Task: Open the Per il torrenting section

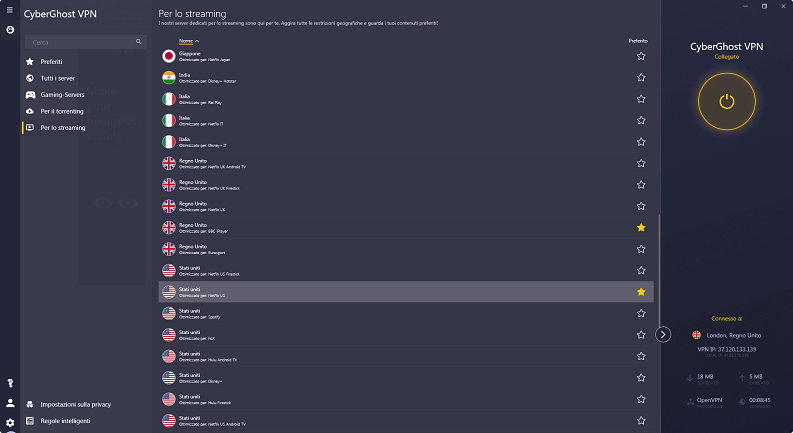Action: [x=62, y=111]
